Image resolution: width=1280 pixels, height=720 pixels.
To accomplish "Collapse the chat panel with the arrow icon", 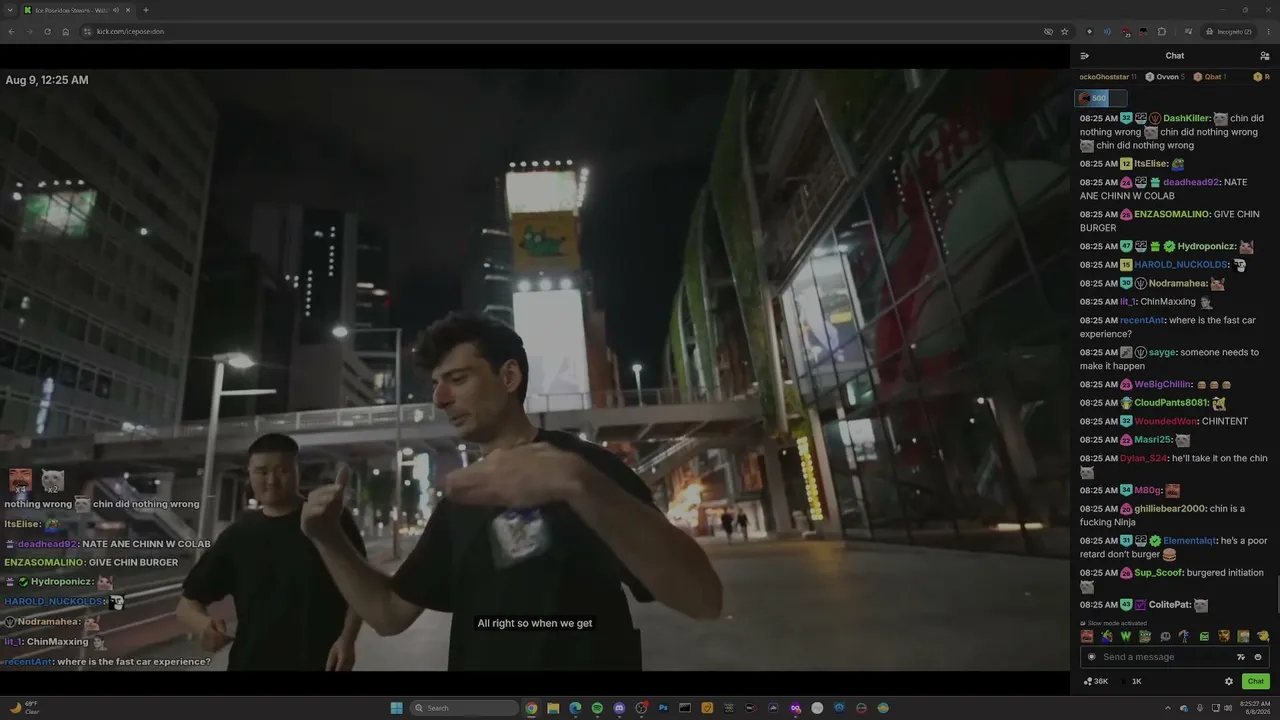I will point(1085,56).
